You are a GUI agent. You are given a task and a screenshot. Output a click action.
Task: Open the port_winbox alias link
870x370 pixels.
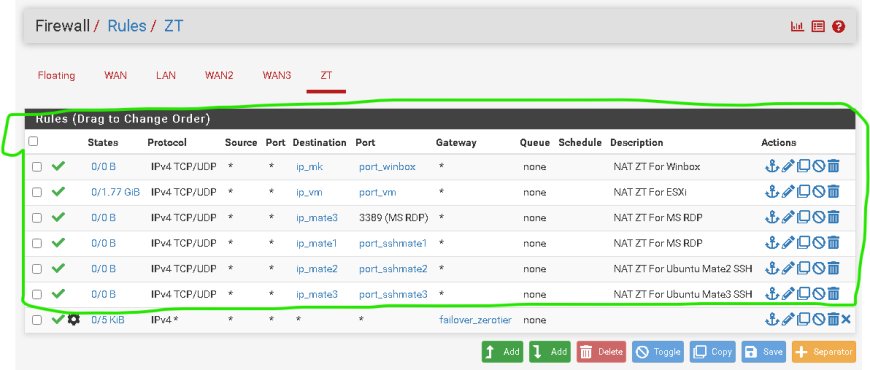[x=387, y=166]
